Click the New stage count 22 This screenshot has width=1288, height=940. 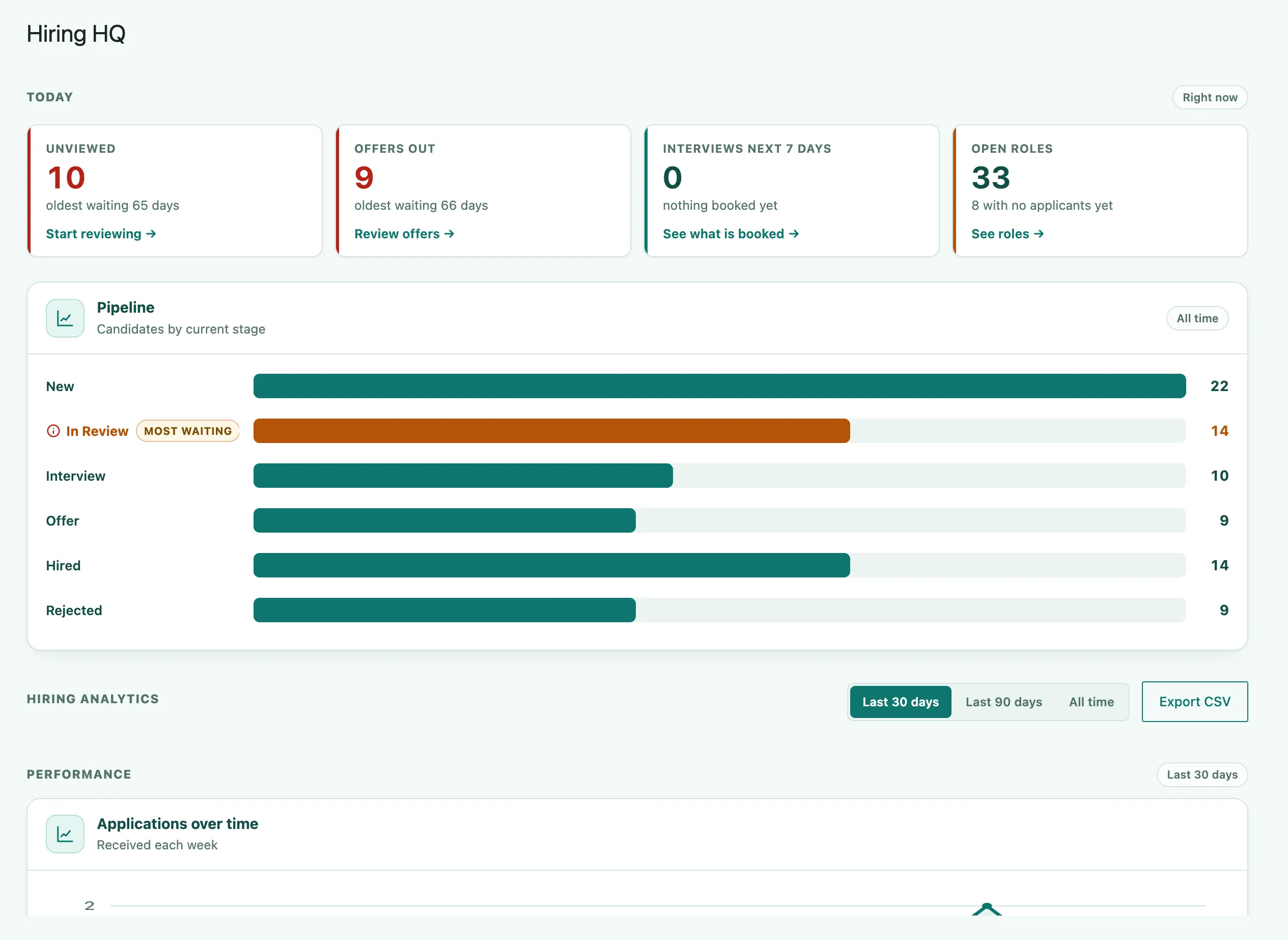[1219, 386]
